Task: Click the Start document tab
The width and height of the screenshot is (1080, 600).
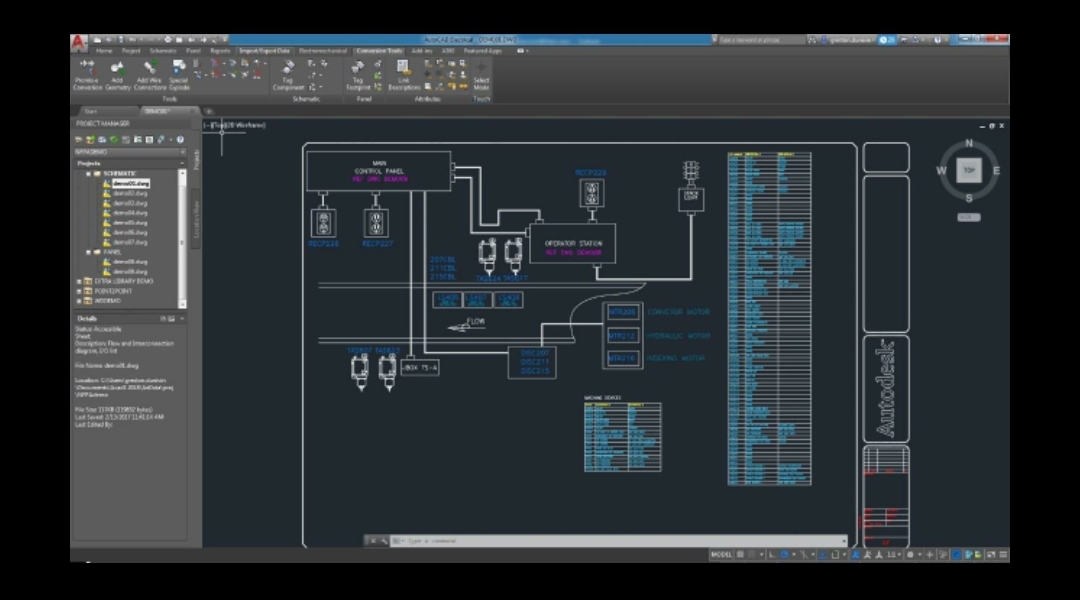Action: click(x=91, y=111)
